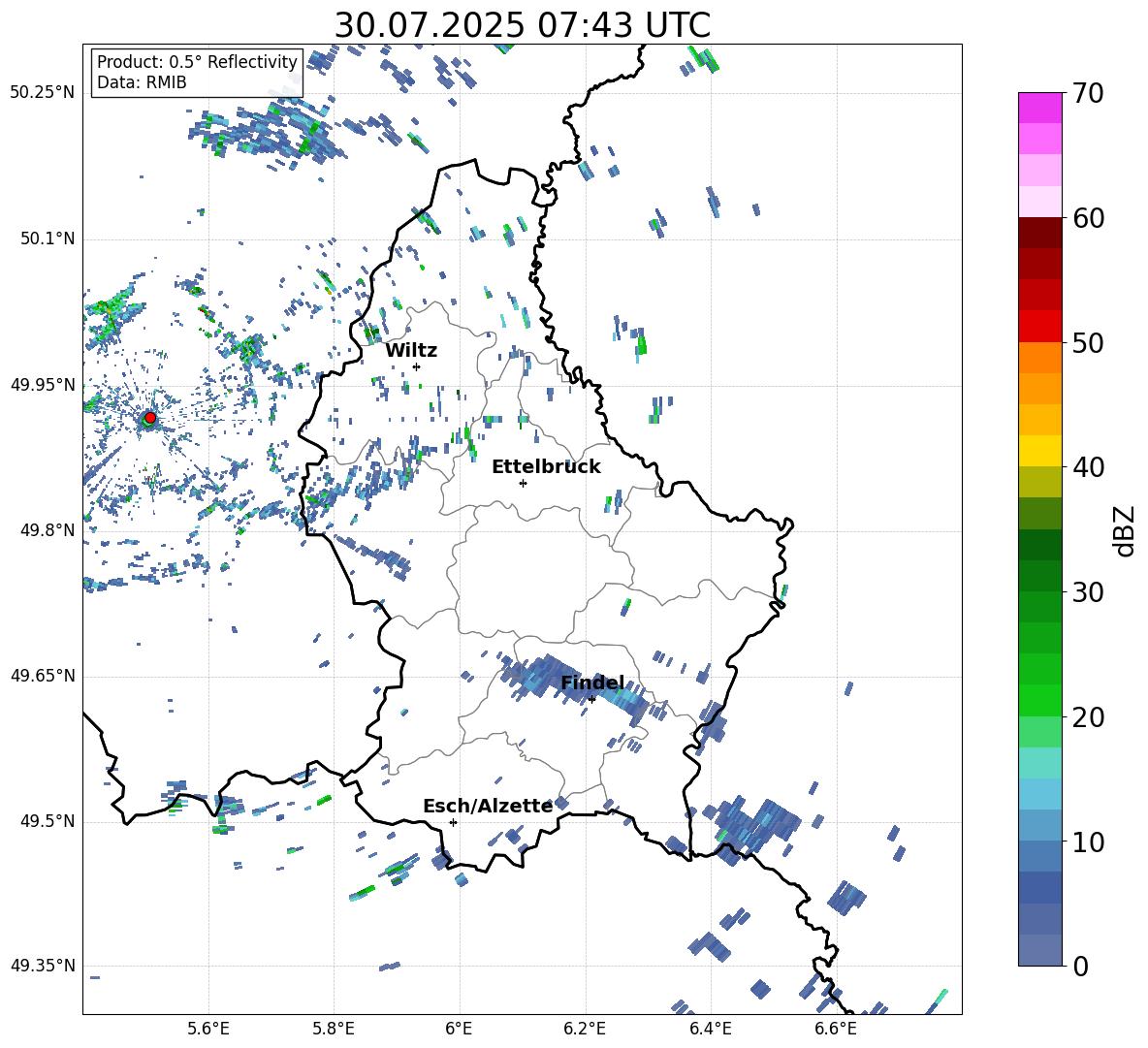Select the Ettelbruck city label
The image size is (1148, 1048).
[546, 467]
